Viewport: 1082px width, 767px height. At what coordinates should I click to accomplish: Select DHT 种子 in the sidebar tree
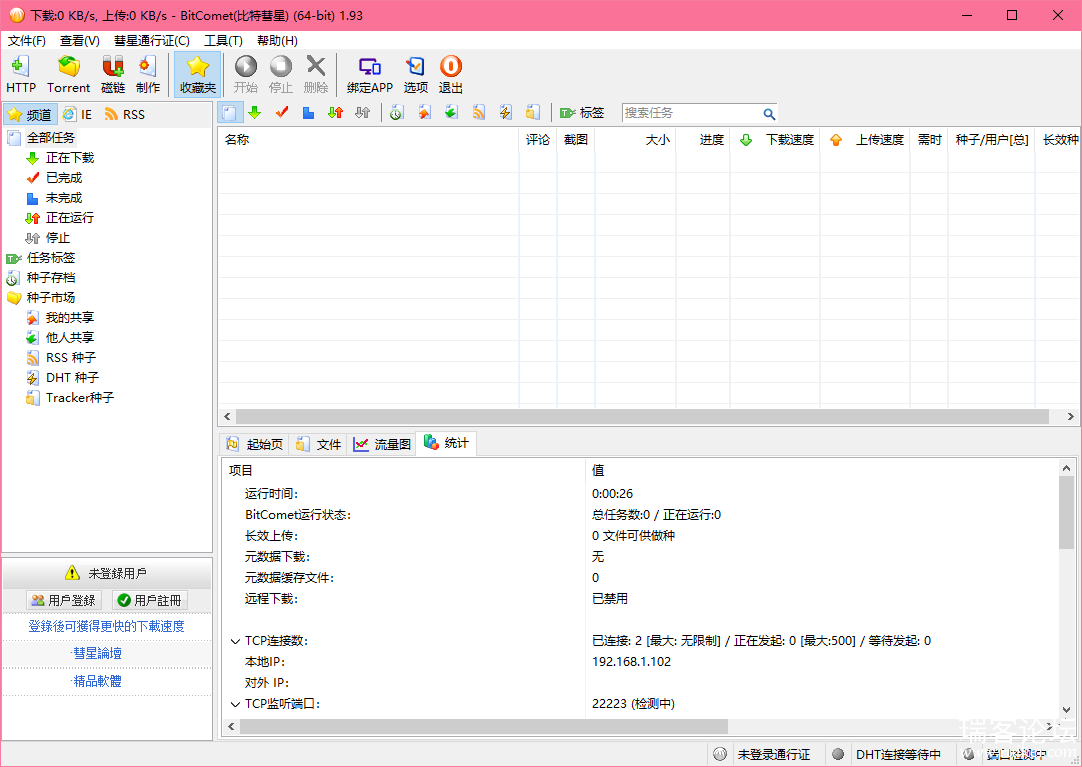[x=72, y=378]
